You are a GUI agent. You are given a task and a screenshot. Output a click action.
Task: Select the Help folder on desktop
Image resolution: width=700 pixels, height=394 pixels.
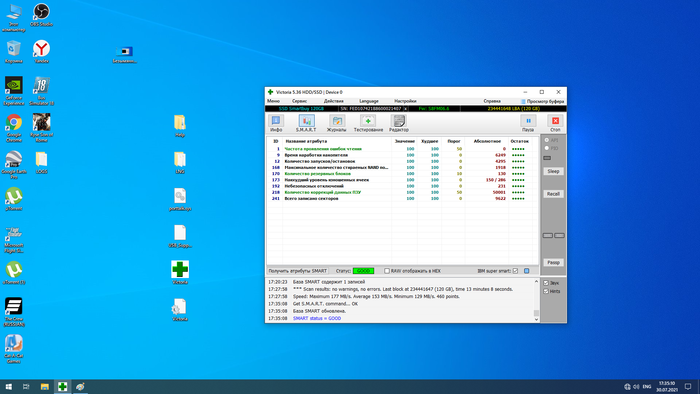coord(180,126)
